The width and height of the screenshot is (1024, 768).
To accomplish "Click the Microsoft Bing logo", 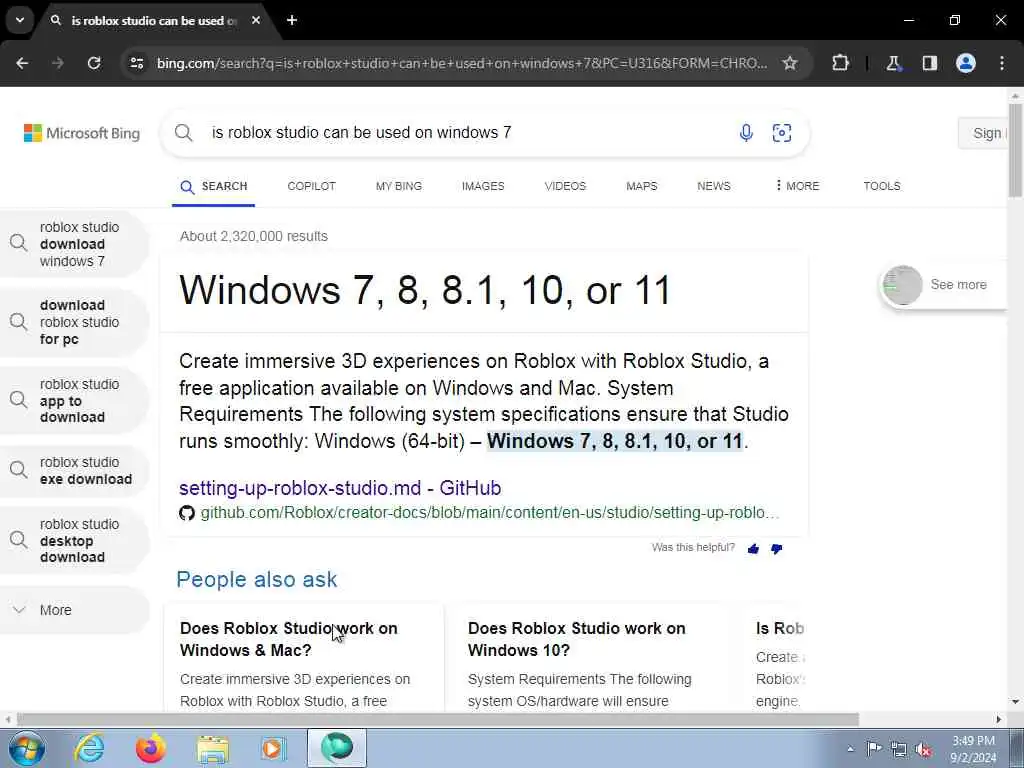I will pos(82,133).
